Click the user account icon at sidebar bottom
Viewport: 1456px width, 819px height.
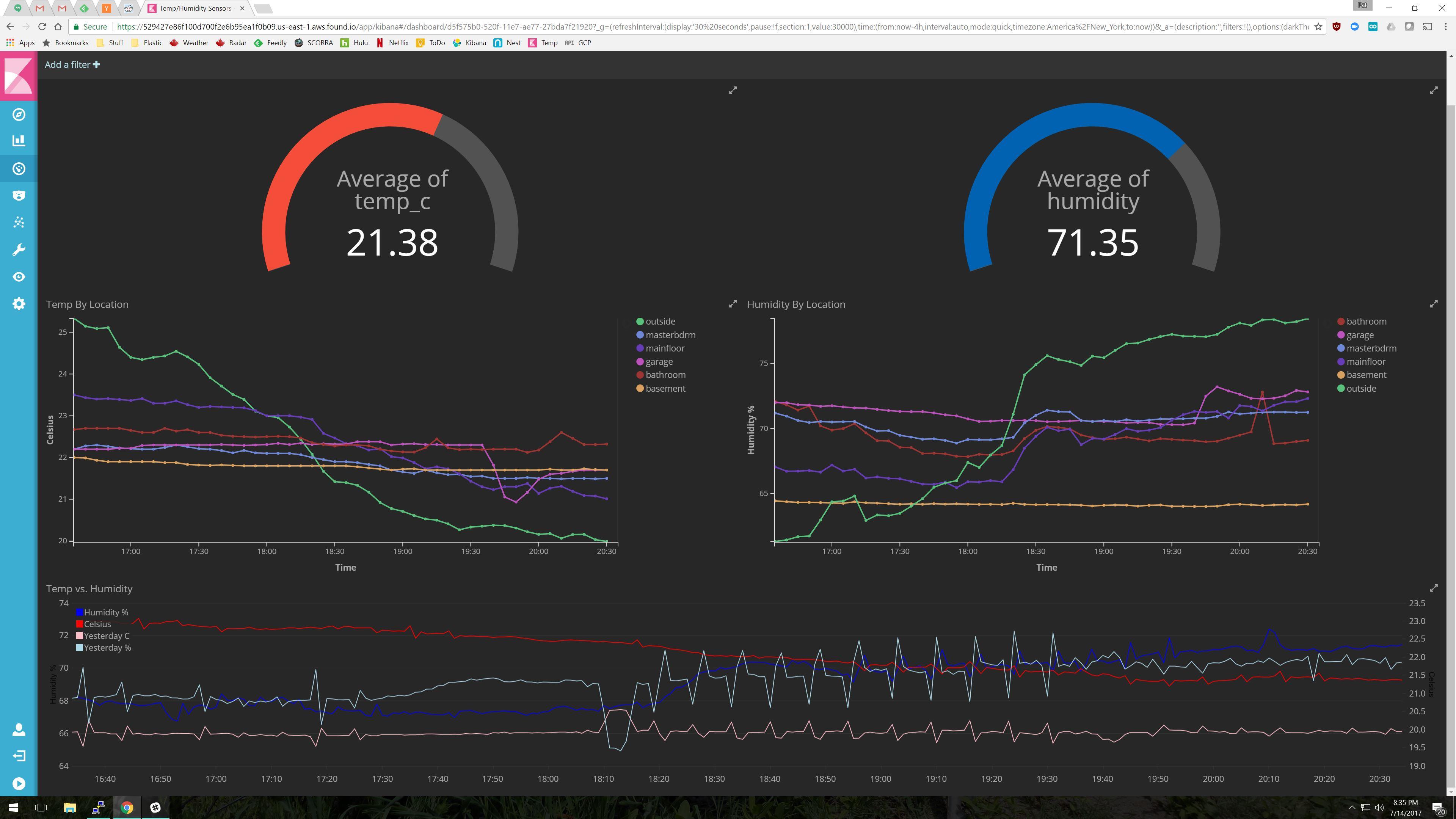[19, 729]
